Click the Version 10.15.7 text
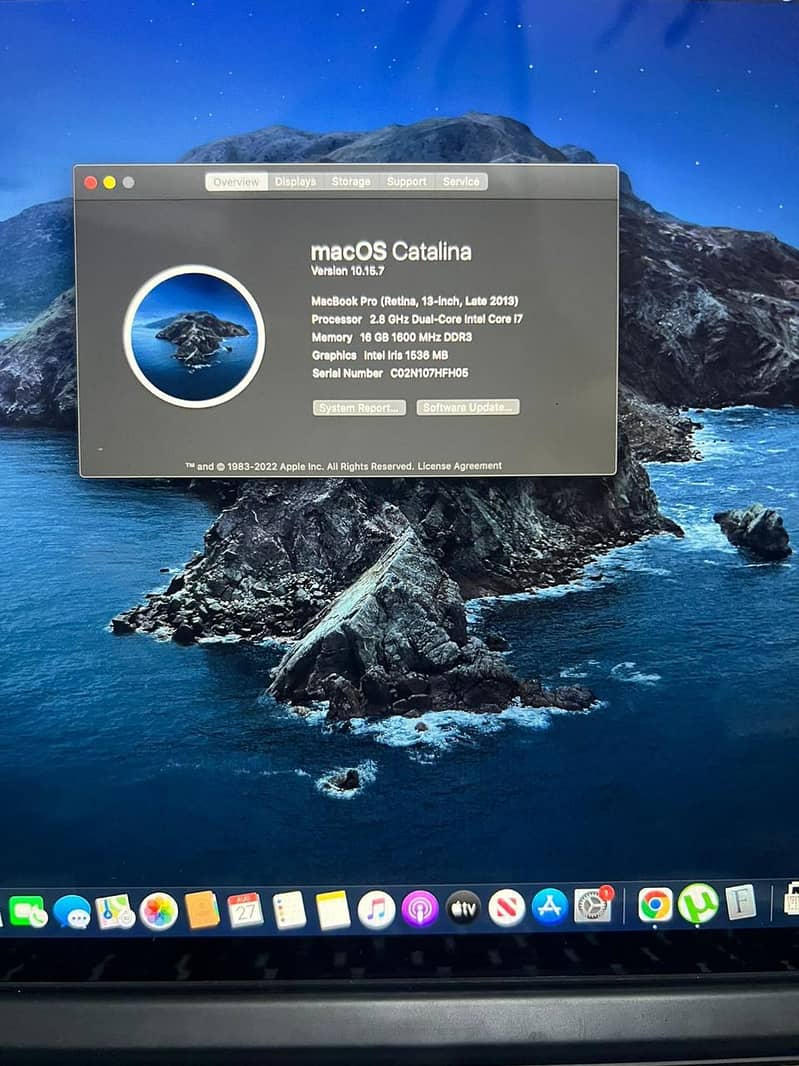Viewport: 799px width, 1066px height. [x=347, y=271]
